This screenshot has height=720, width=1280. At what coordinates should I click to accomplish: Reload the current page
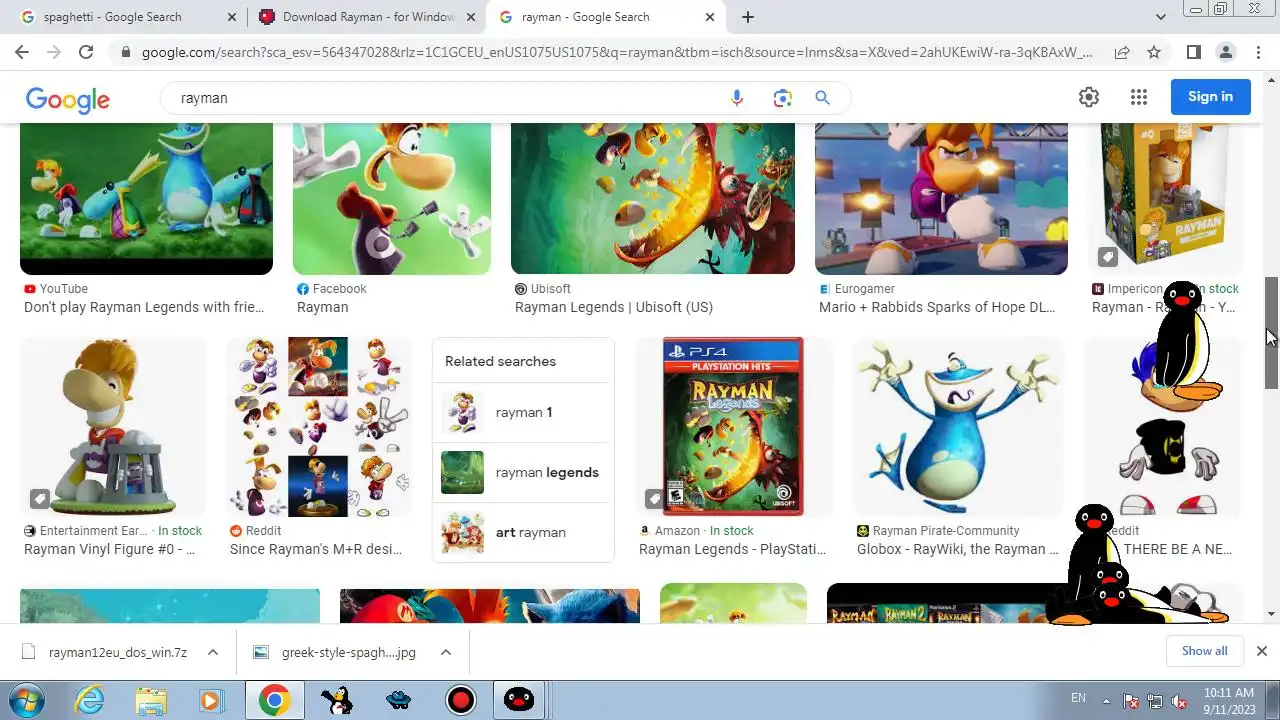coord(86,52)
